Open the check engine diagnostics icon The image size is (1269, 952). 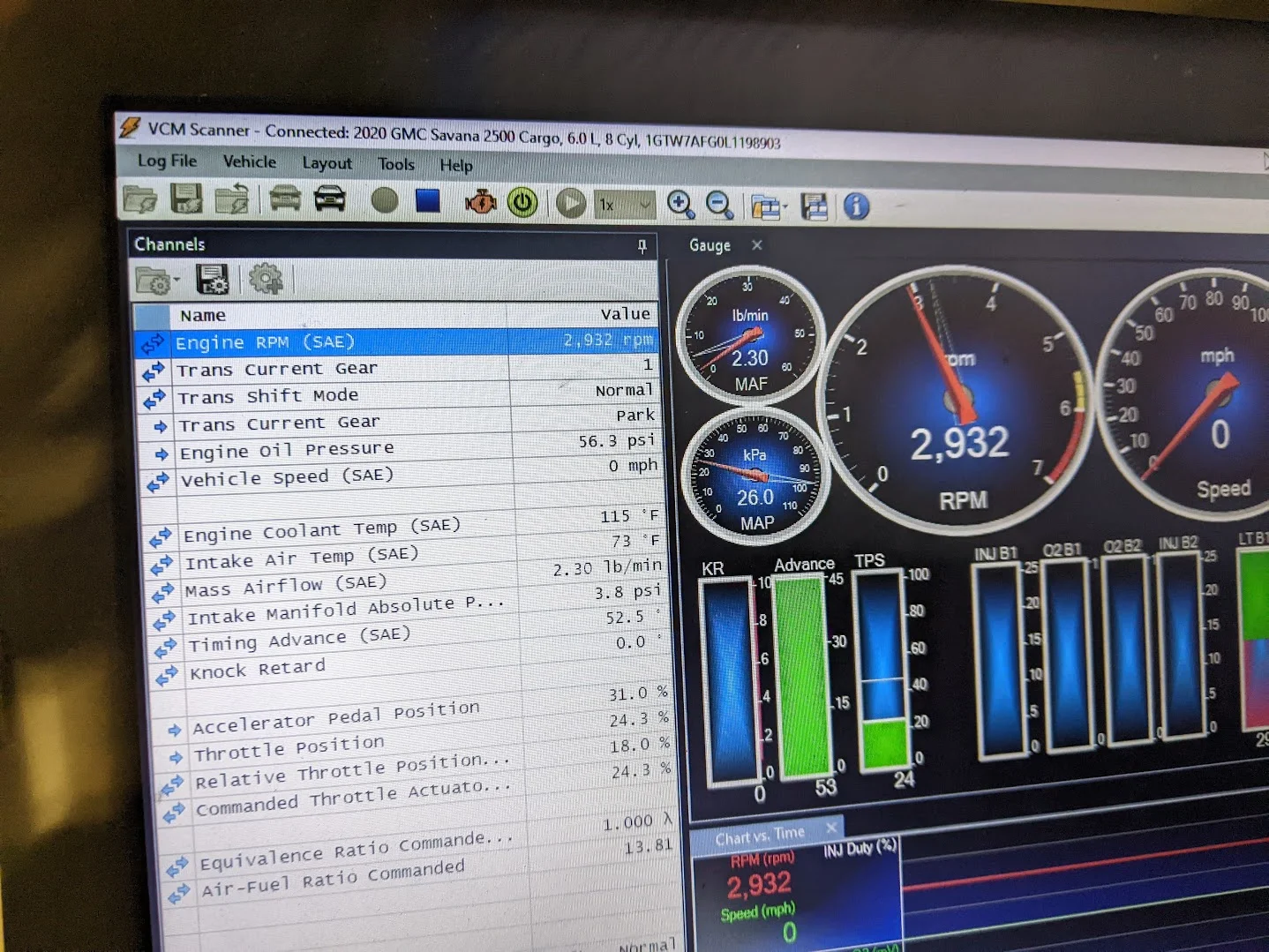coord(481,202)
